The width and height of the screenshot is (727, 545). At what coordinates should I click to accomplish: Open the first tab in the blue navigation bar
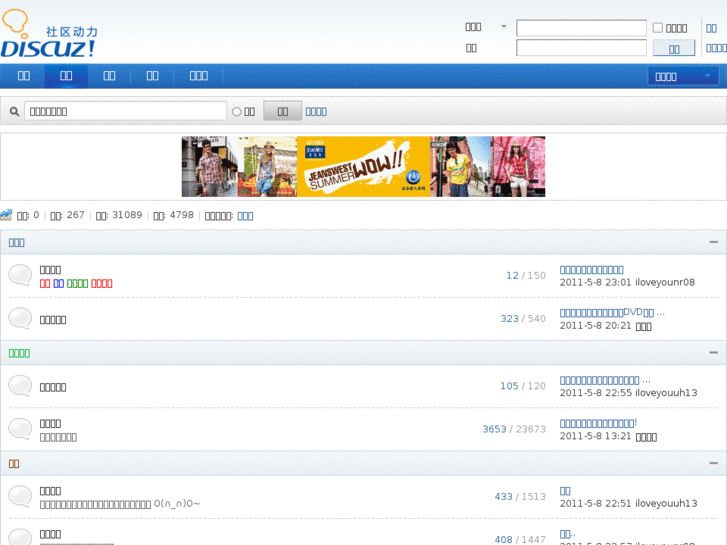[24, 76]
